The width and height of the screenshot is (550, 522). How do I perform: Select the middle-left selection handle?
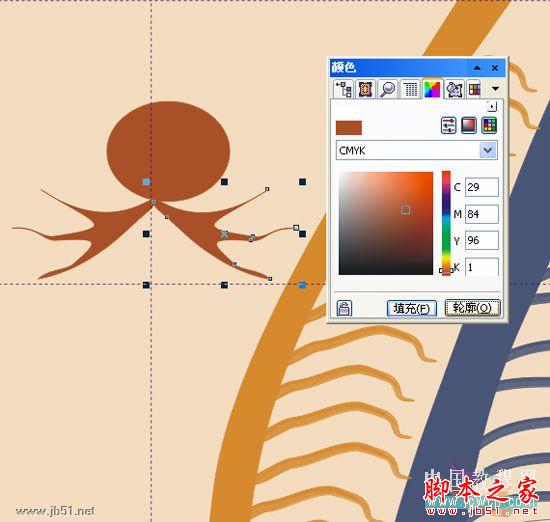(146, 234)
